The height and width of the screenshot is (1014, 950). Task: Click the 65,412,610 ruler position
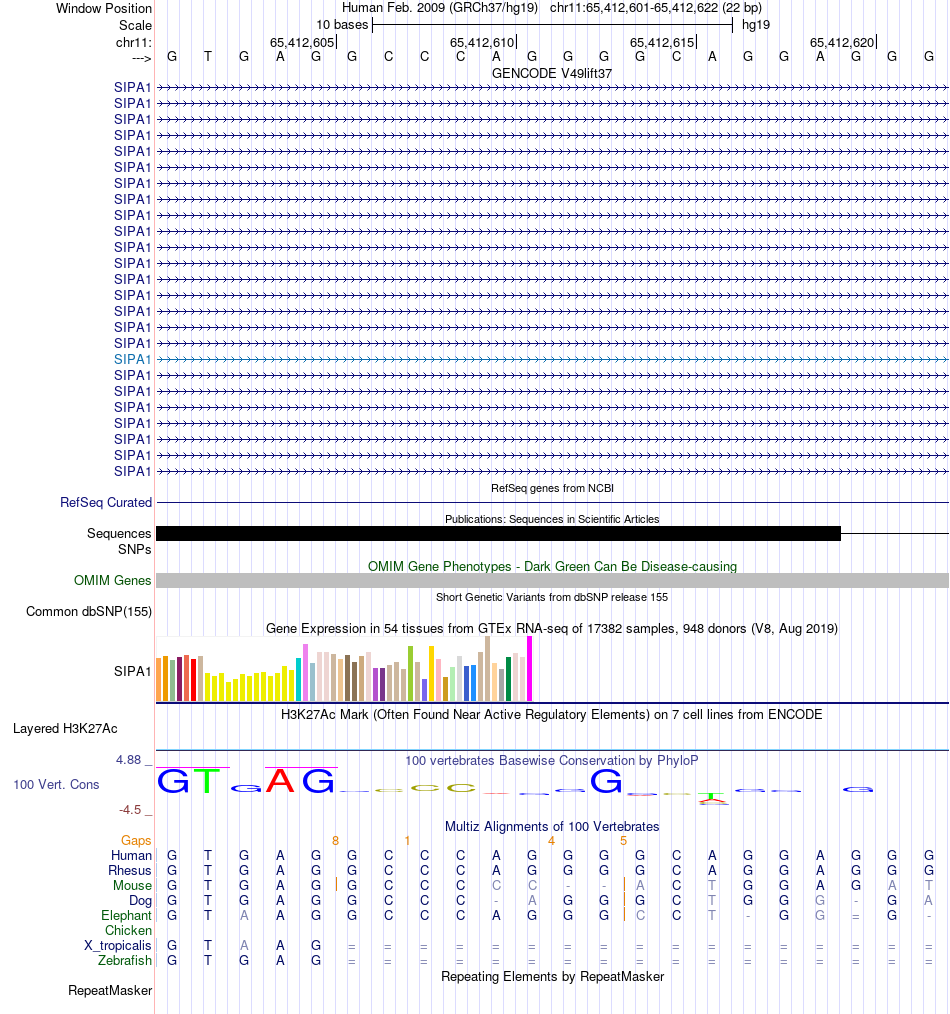(482, 43)
